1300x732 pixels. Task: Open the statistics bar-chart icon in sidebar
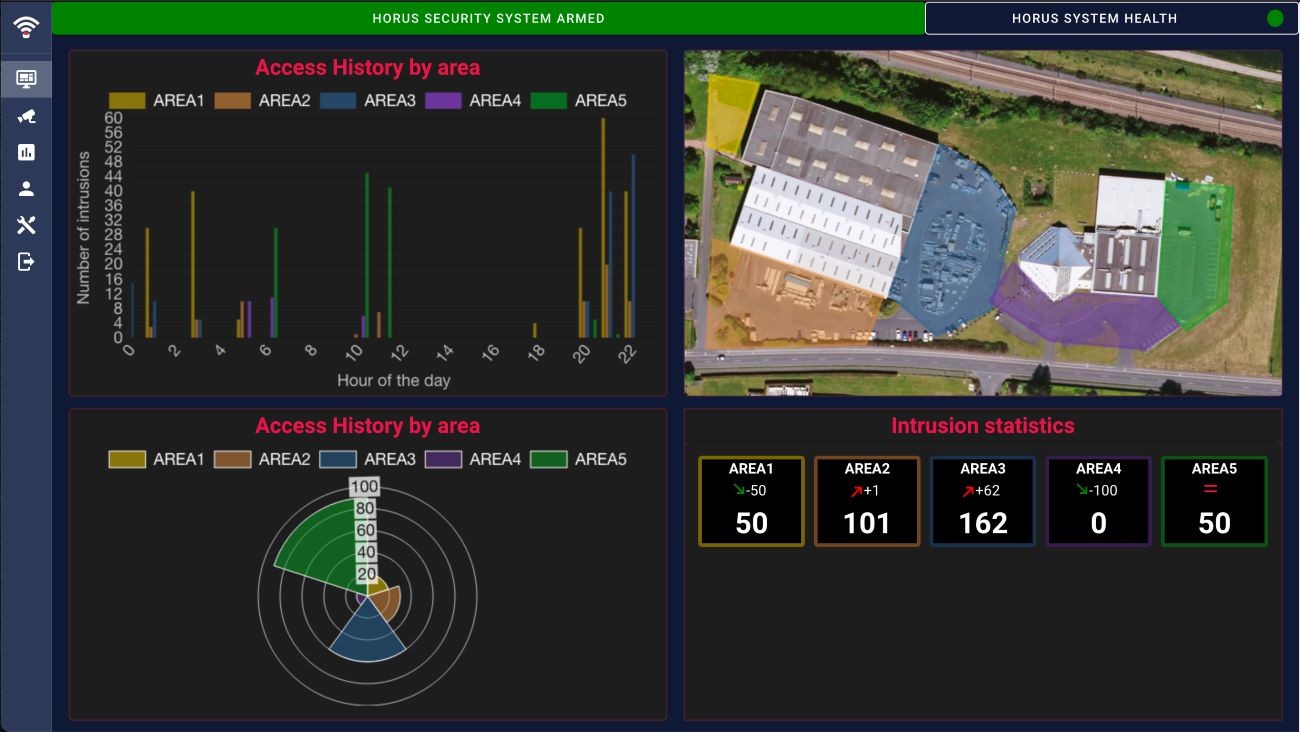point(27,152)
